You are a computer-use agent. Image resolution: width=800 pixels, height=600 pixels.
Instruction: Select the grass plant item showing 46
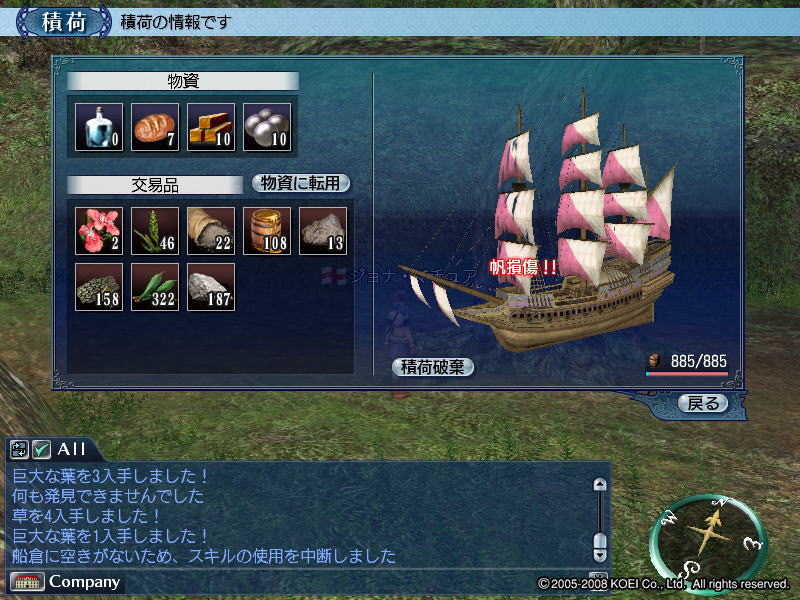155,231
